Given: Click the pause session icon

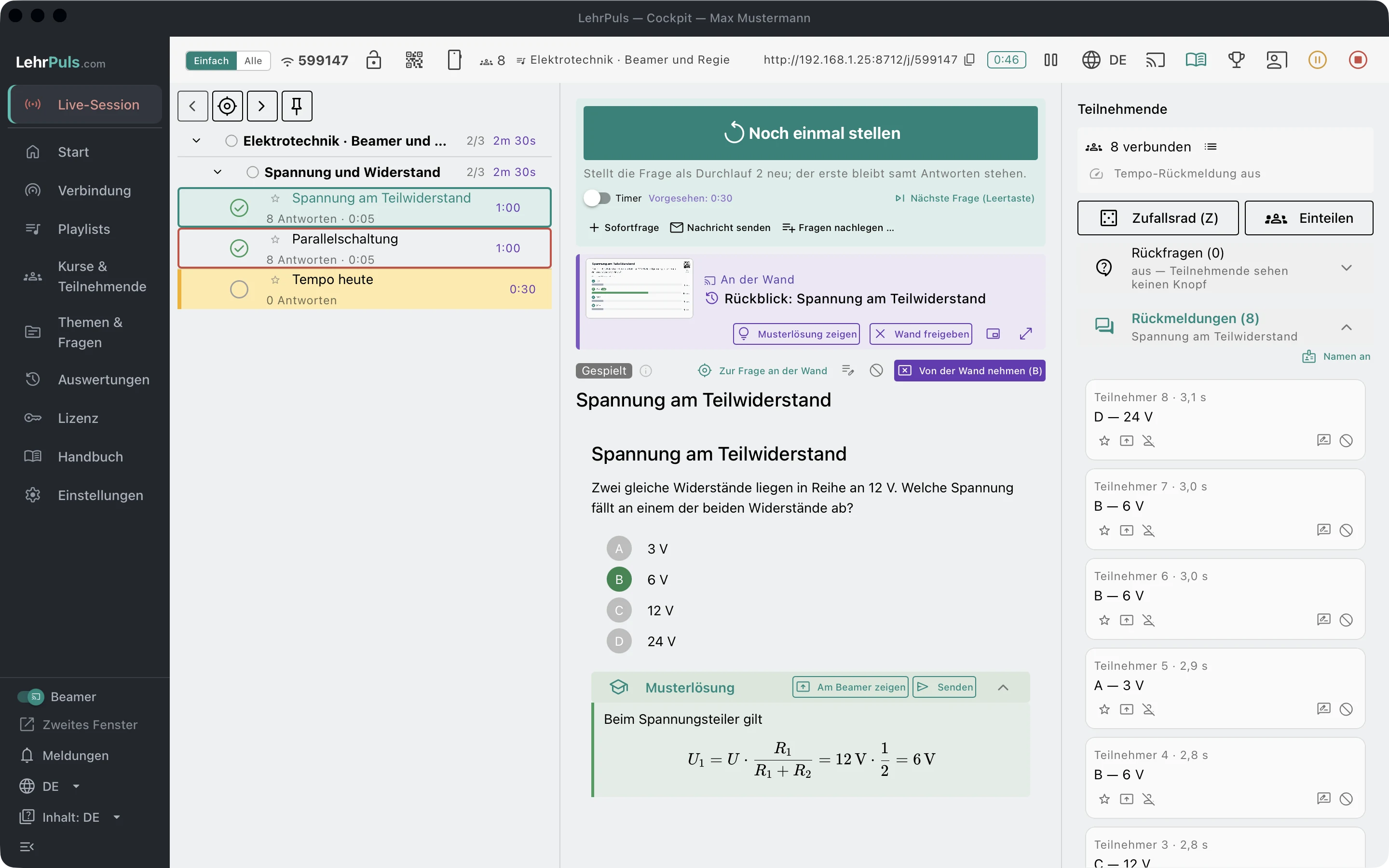Looking at the screenshot, I should click(x=1317, y=60).
